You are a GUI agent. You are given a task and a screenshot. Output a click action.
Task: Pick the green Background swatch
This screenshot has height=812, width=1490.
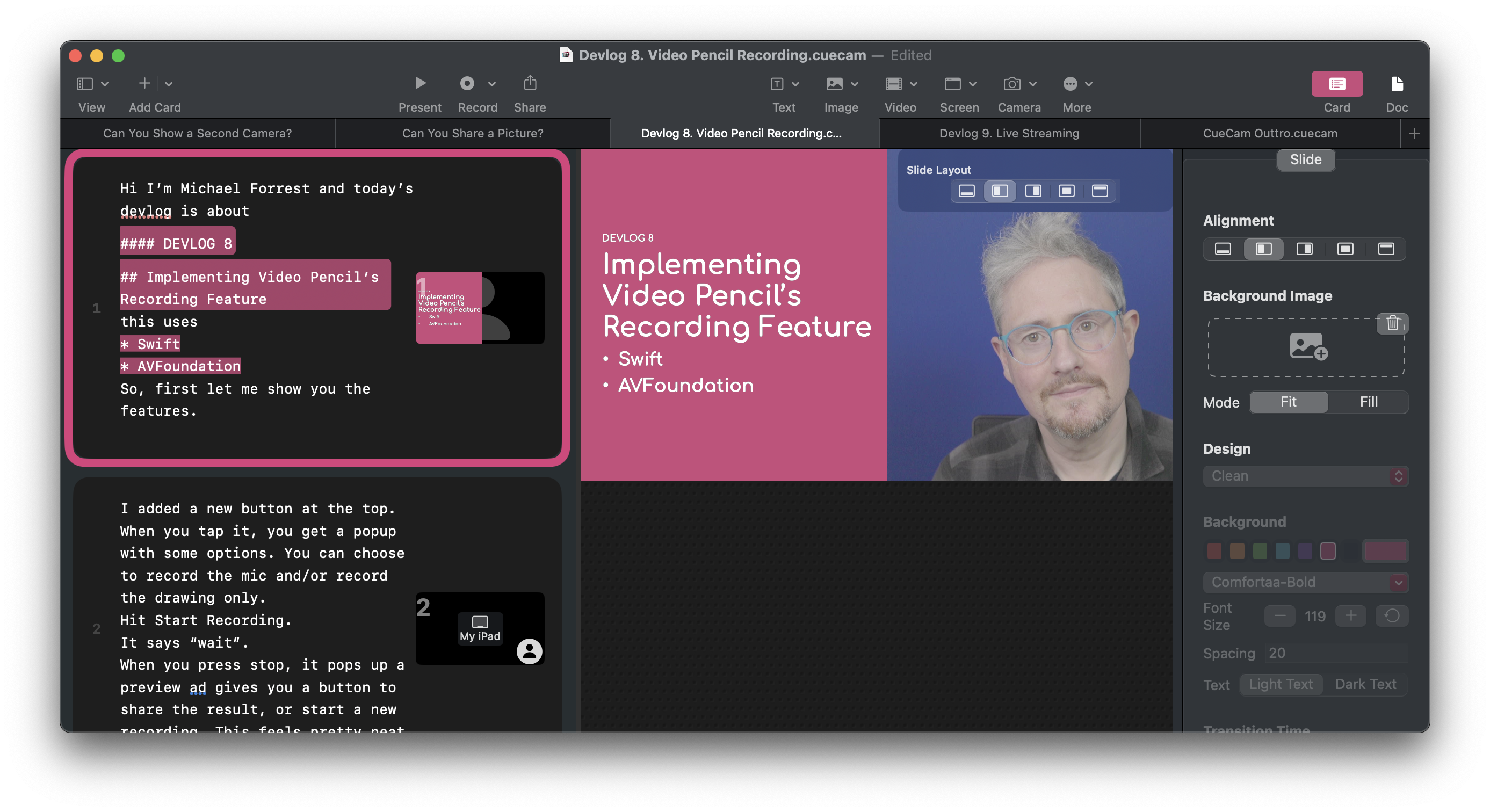pyautogui.click(x=1260, y=551)
